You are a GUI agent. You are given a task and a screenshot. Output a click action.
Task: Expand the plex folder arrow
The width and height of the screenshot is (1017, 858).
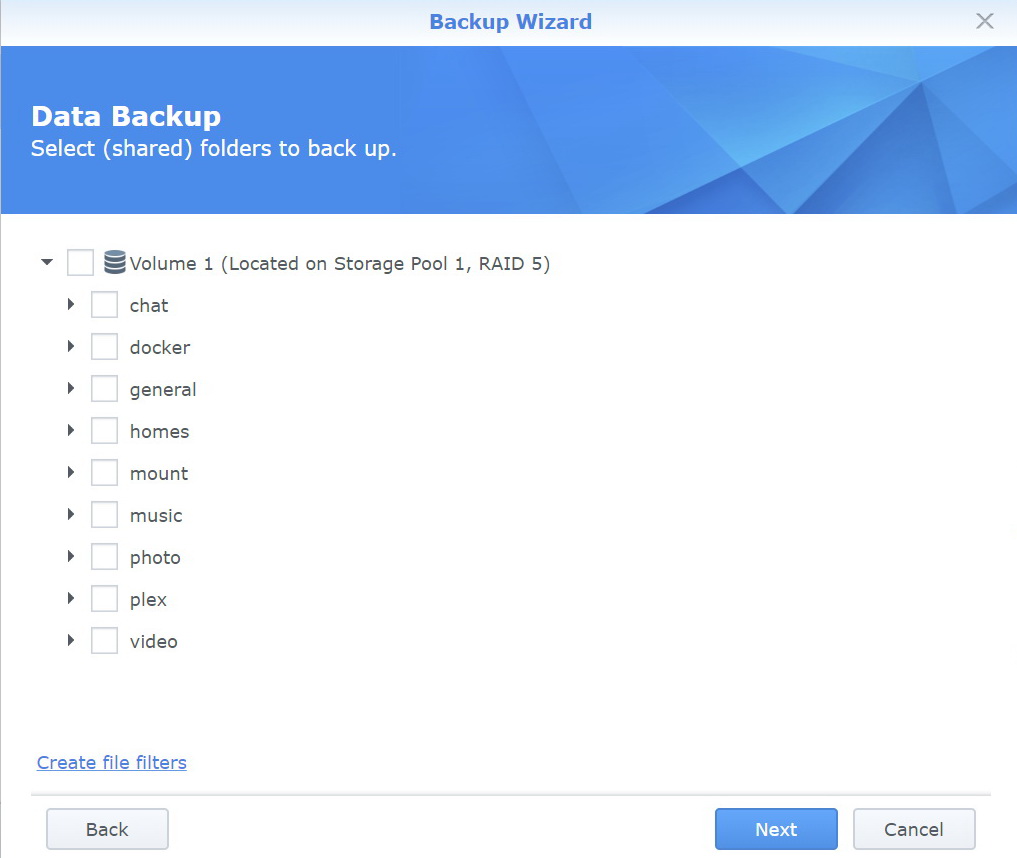pyautogui.click(x=71, y=598)
